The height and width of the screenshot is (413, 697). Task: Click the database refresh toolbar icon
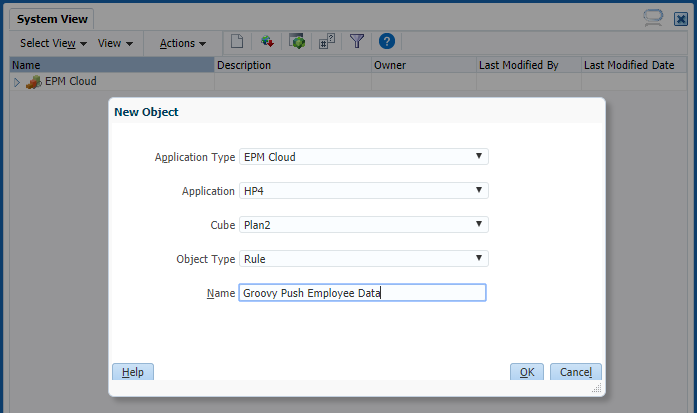tap(267, 42)
